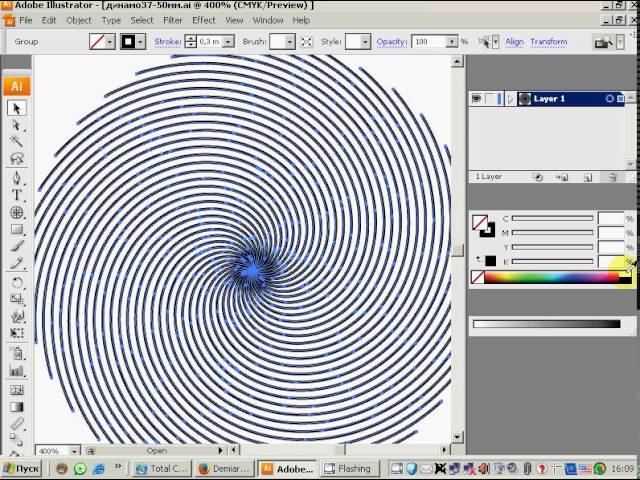Open the Stroke weight dropdown
The height and width of the screenshot is (480, 640).
(x=229, y=42)
